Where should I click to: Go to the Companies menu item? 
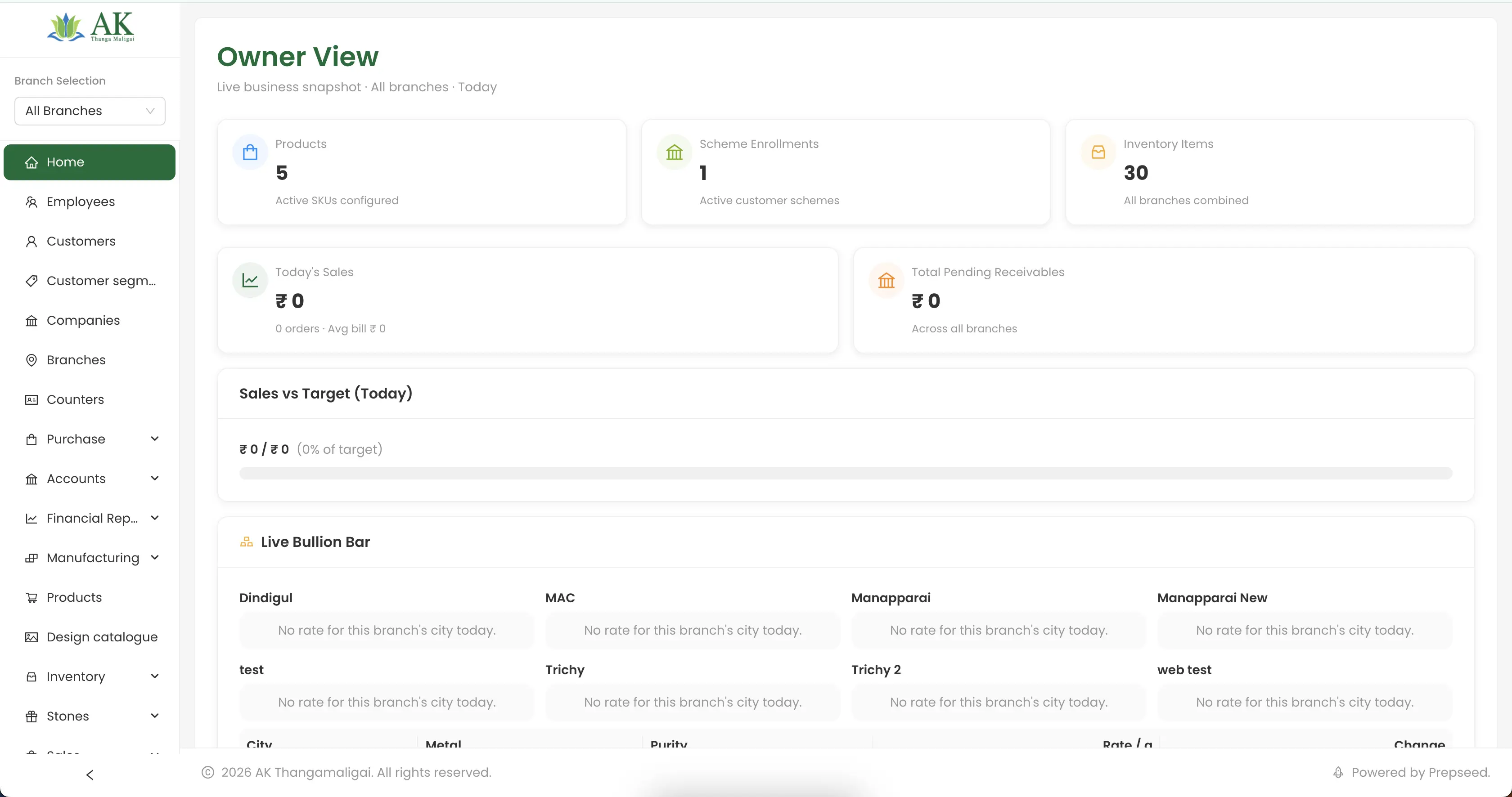89,321
